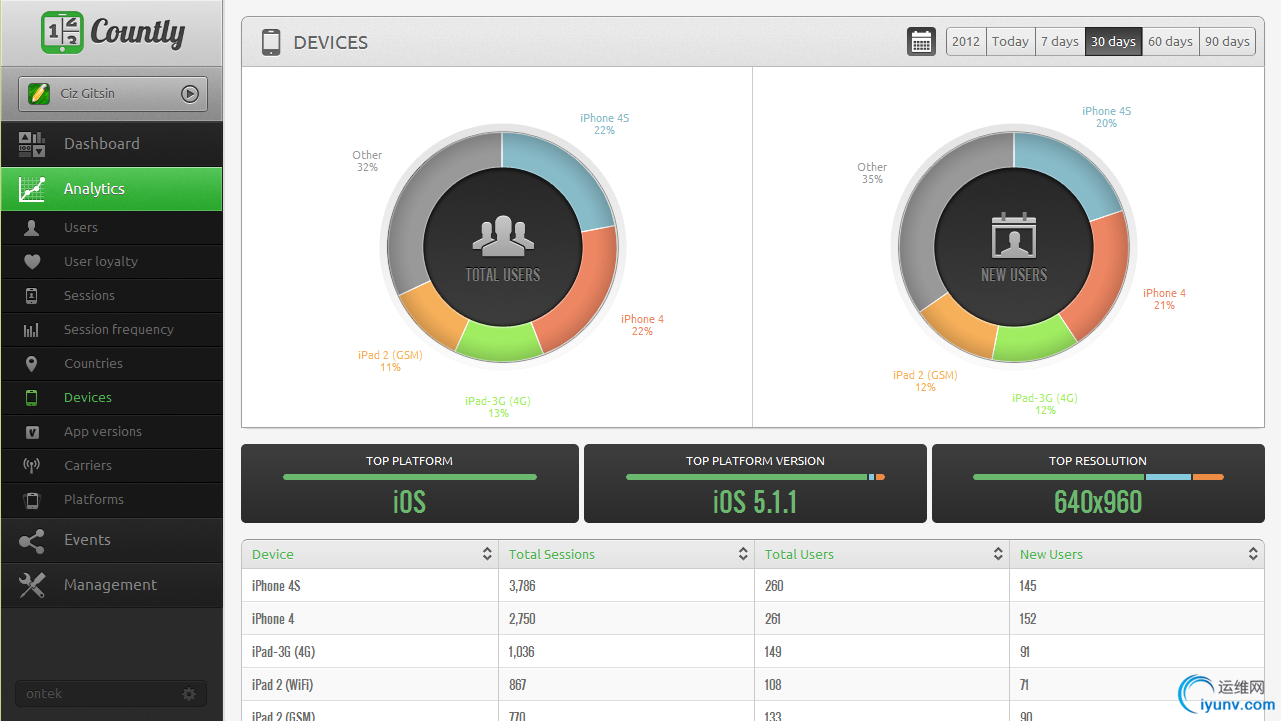
Task: Click the Sessions icon in the sidebar
Action: click(x=32, y=296)
